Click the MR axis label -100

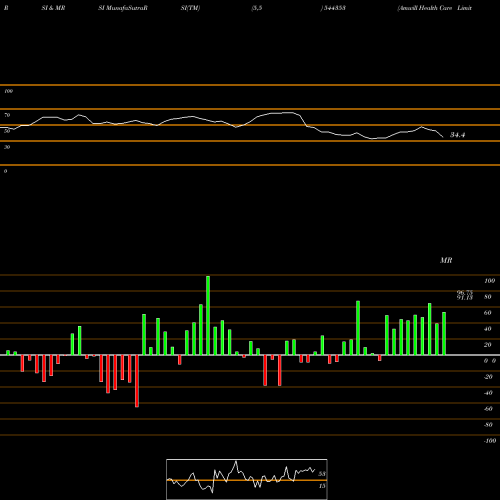tap(490, 441)
